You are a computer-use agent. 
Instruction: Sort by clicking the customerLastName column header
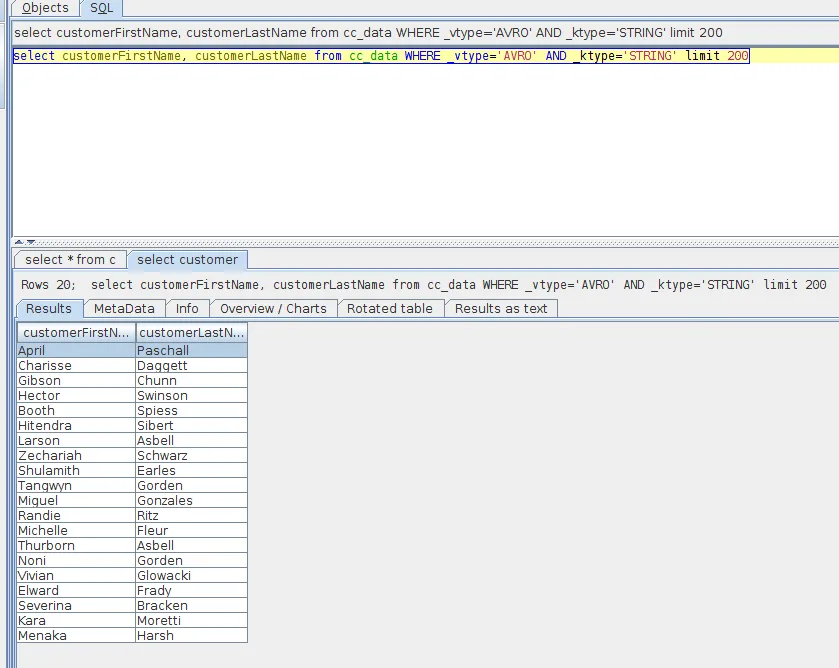point(190,332)
